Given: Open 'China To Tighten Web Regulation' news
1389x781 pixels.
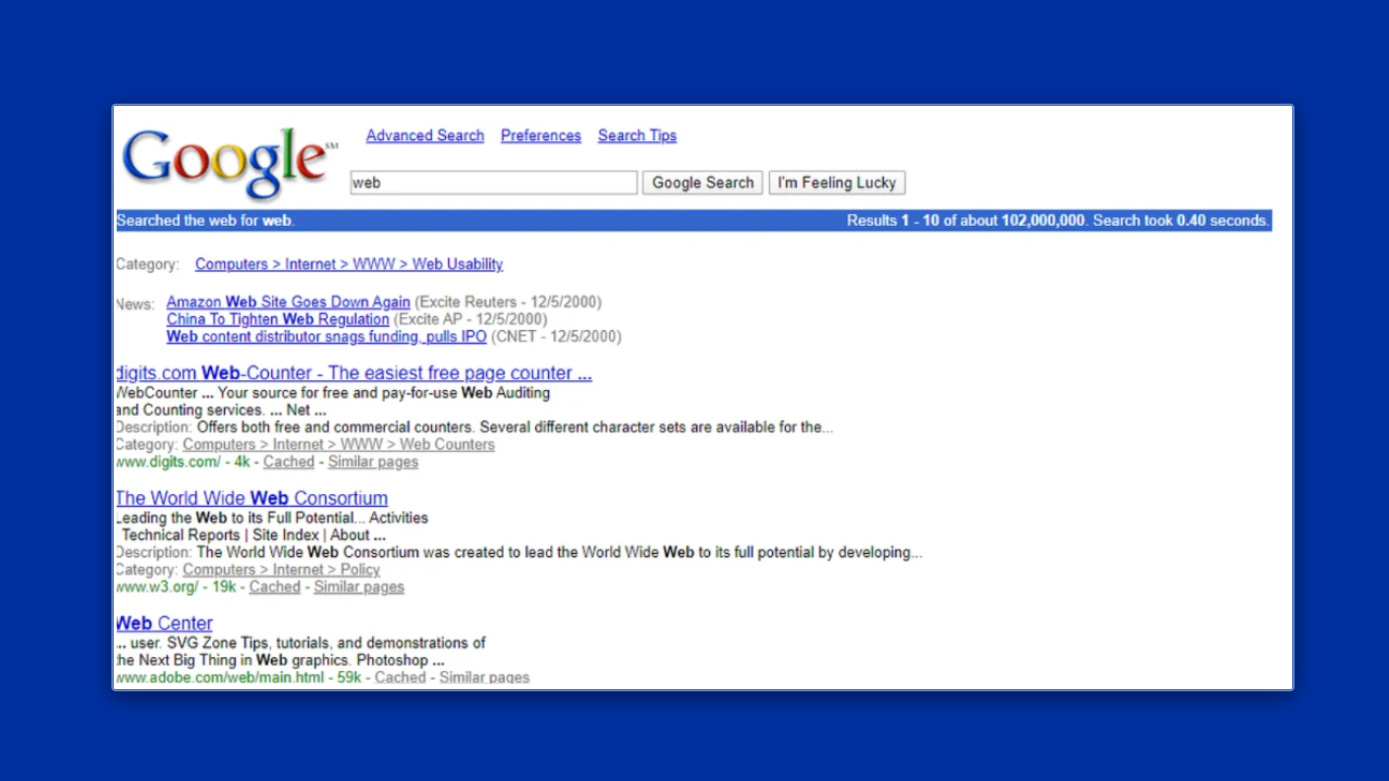Looking at the screenshot, I should [x=278, y=319].
